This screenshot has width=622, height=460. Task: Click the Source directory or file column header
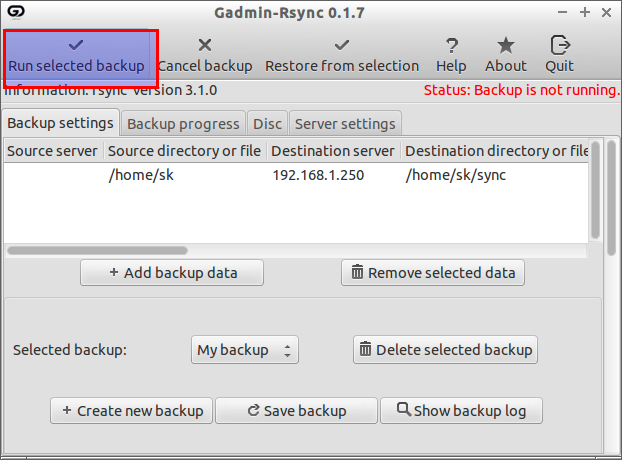[x=185, y=151]
